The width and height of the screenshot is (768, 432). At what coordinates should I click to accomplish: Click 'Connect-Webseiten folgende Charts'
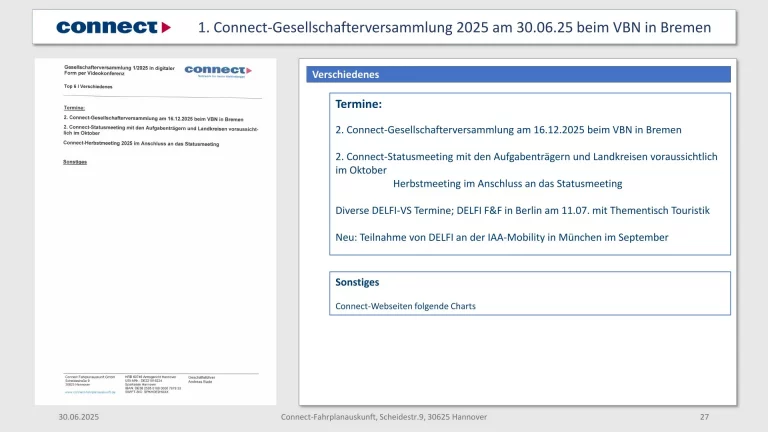(x=405, y=306)
